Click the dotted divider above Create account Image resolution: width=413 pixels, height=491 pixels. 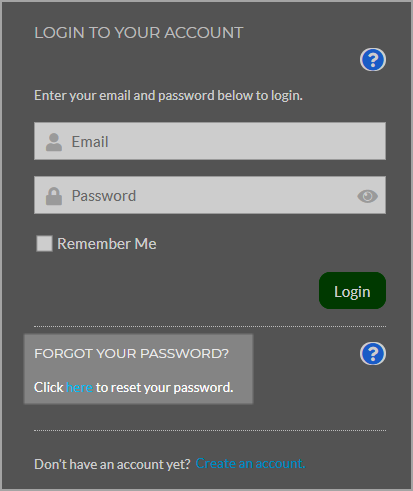tap(210, 430)
